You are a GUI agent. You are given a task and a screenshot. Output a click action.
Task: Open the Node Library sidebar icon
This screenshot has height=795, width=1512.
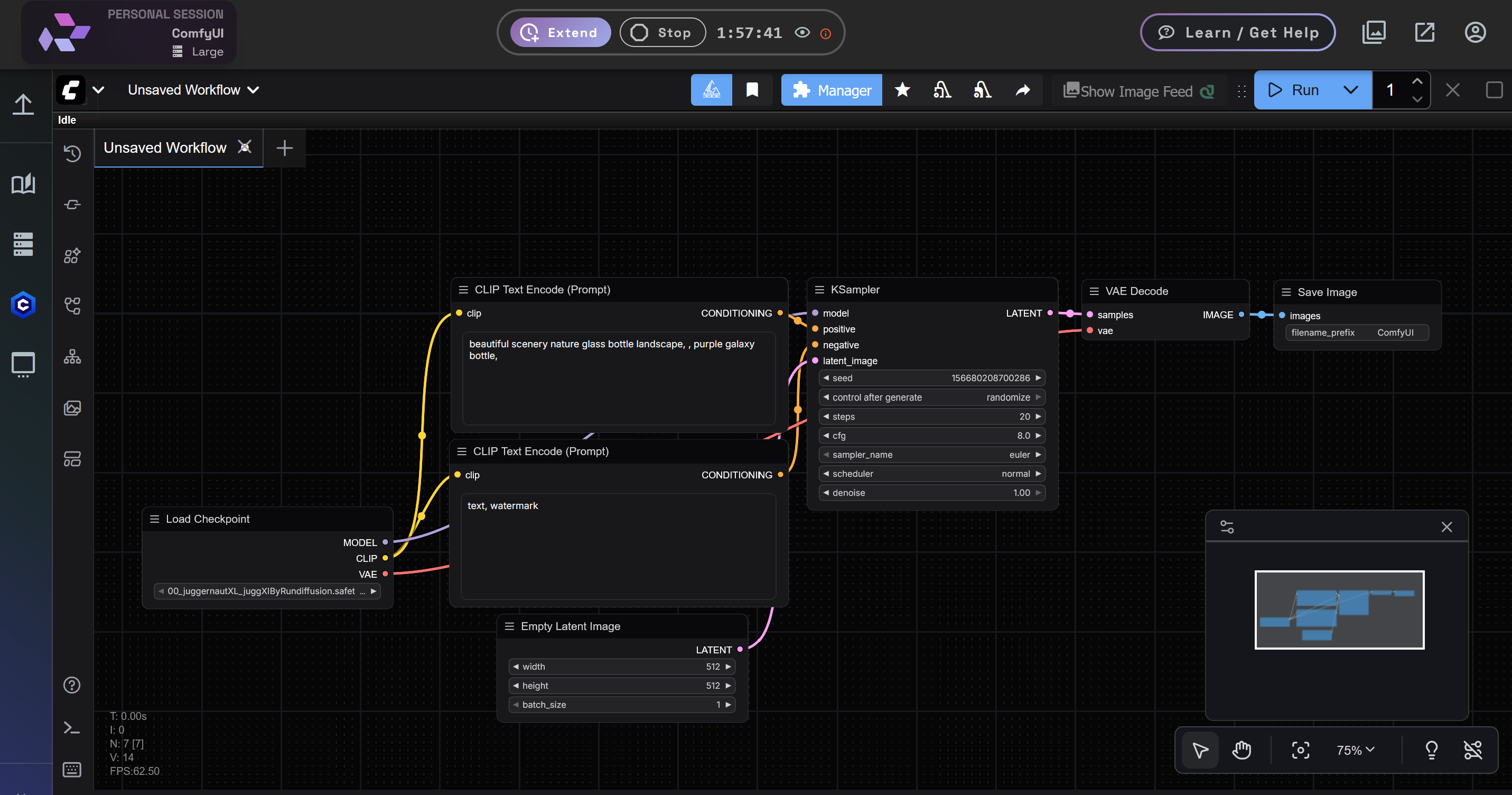72,255
